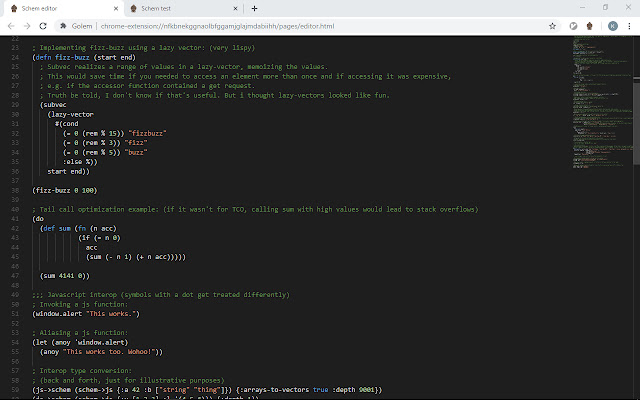
Task: Click line number 51 in the gutter
Action: click(15, 314)
